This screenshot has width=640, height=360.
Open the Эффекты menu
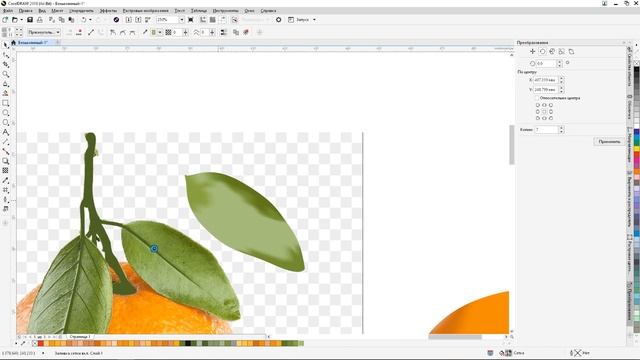(x=108, y=11)
